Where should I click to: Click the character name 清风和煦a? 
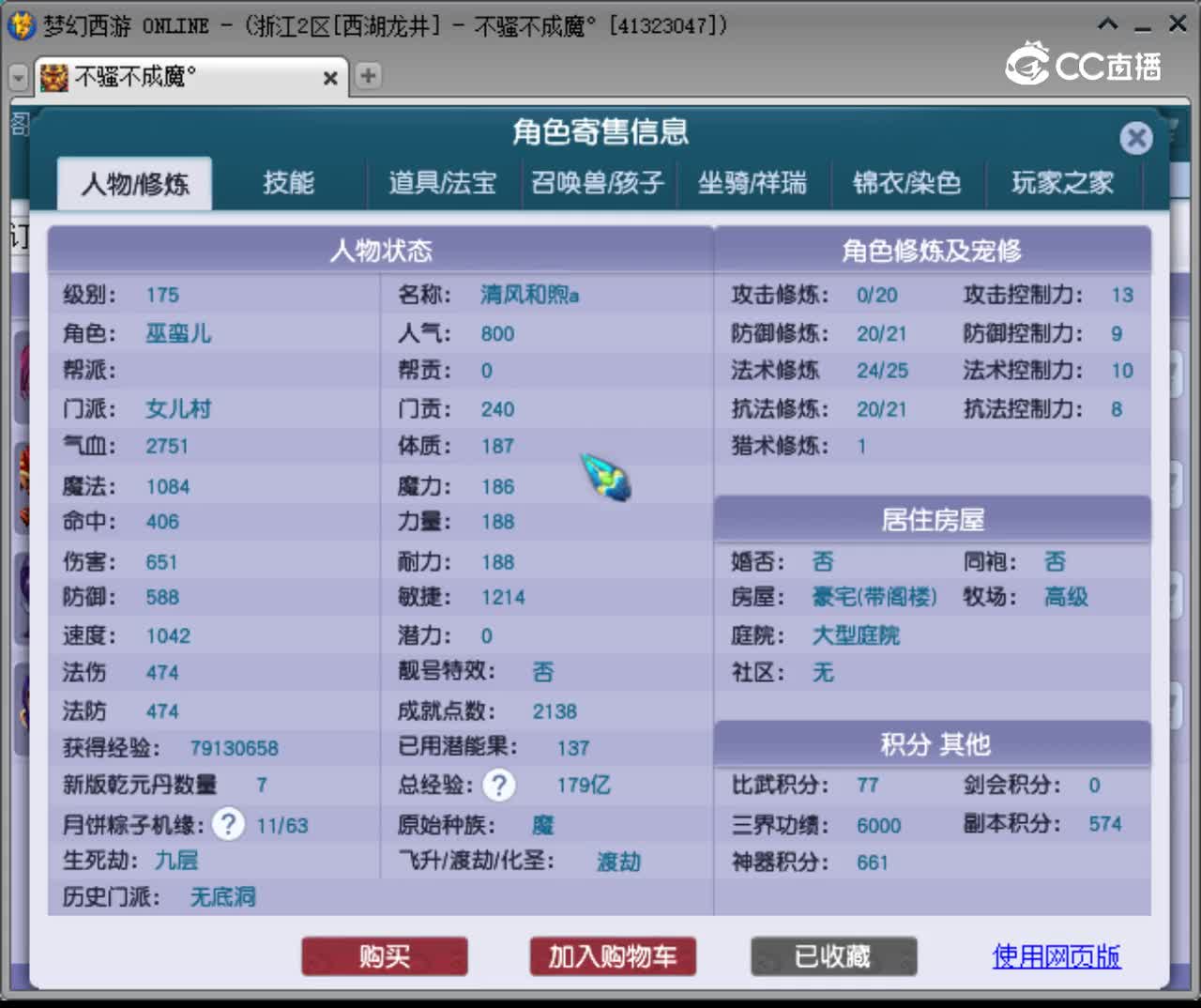click(x=530, y=295)
